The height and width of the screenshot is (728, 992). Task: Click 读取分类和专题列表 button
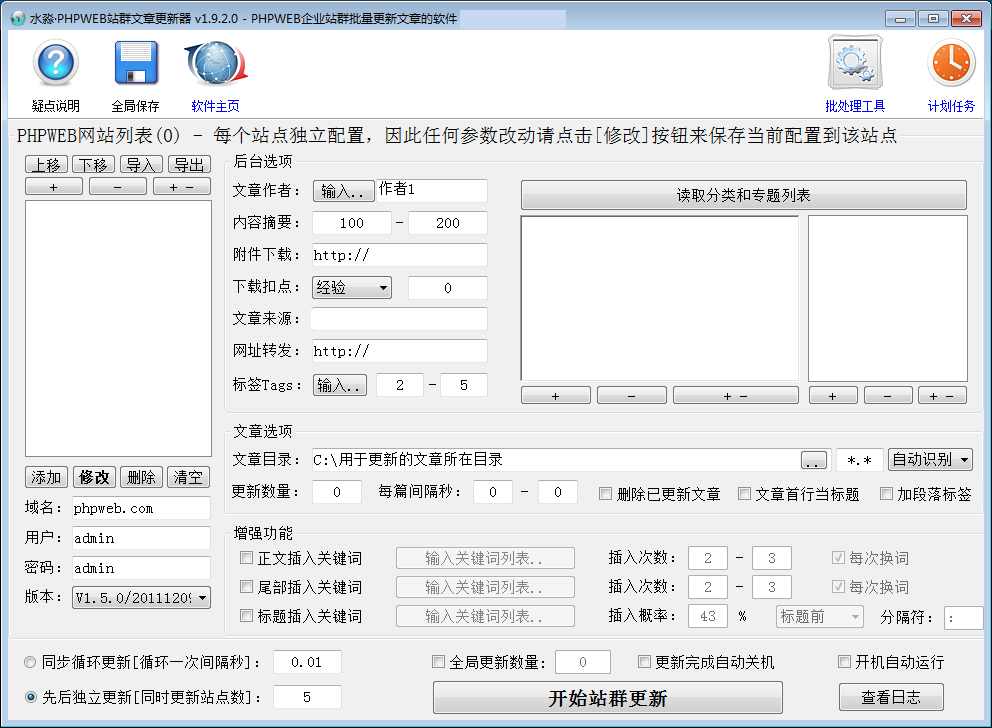tap(743, 195)
